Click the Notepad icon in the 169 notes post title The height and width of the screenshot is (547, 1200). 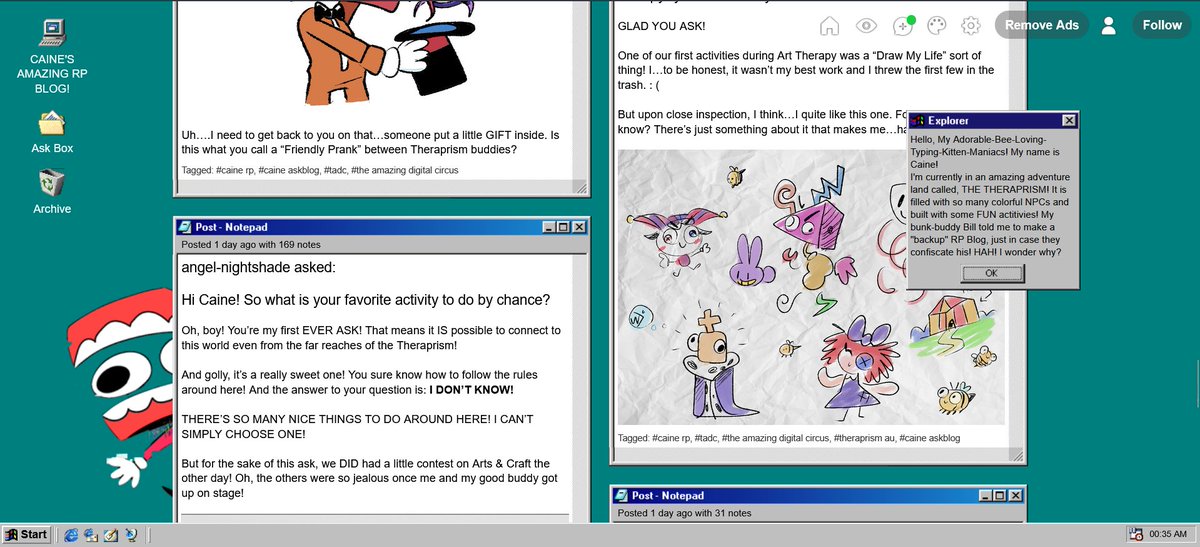click(187, 227)
